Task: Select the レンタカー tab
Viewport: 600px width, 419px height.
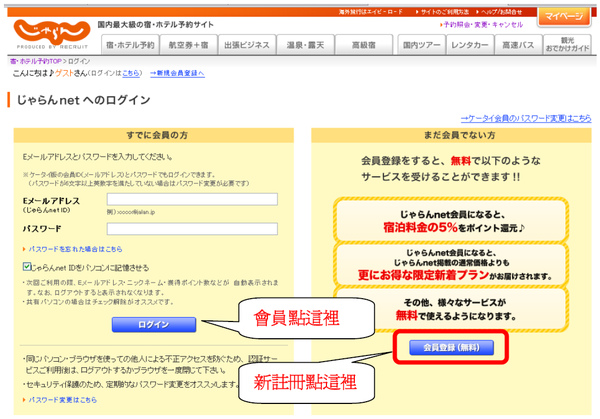Action: click(470, 45)
